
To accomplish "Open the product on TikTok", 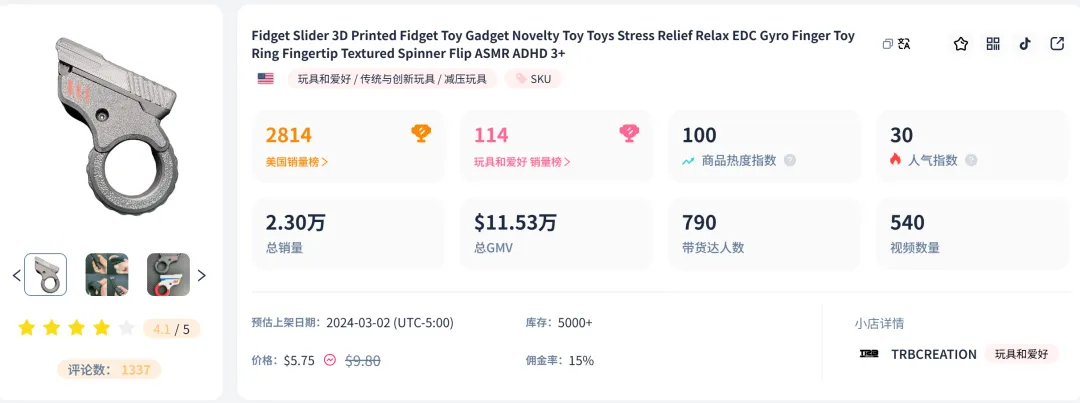I will coord(1025,44).
